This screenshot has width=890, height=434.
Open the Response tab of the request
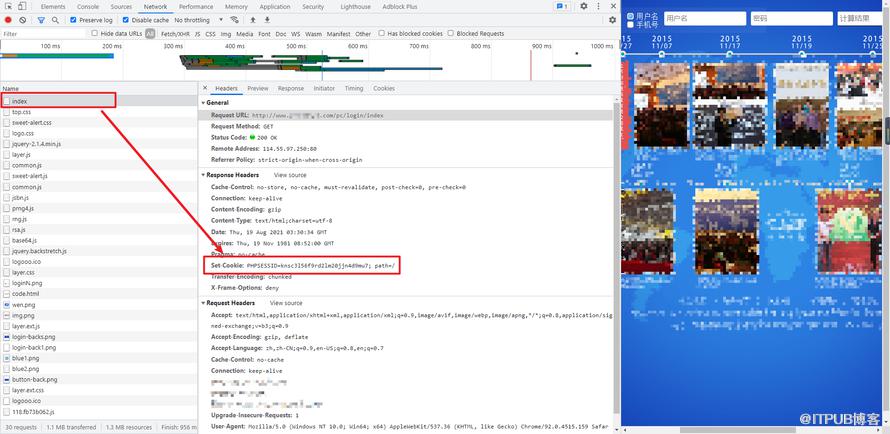tap(291, 89)
